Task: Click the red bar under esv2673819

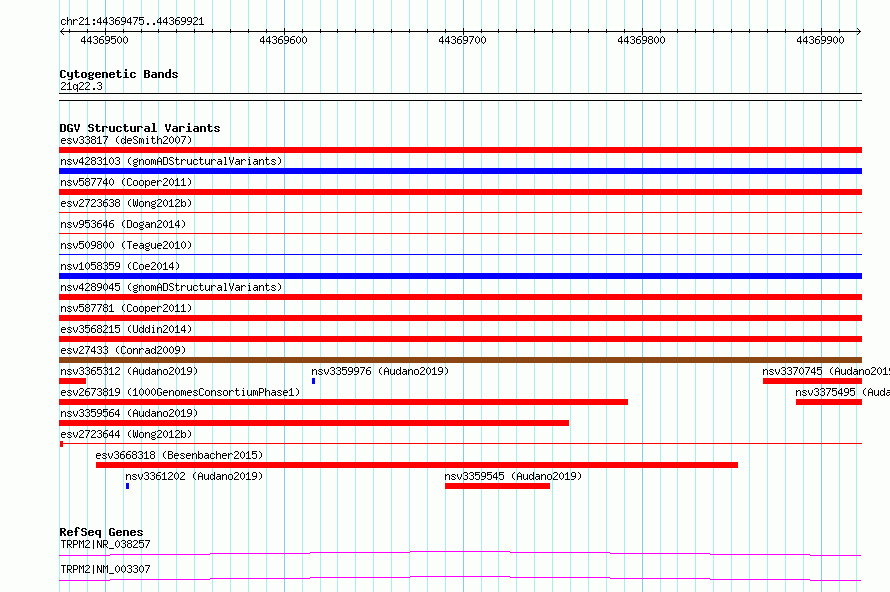Action: click(x=343, y=402)
